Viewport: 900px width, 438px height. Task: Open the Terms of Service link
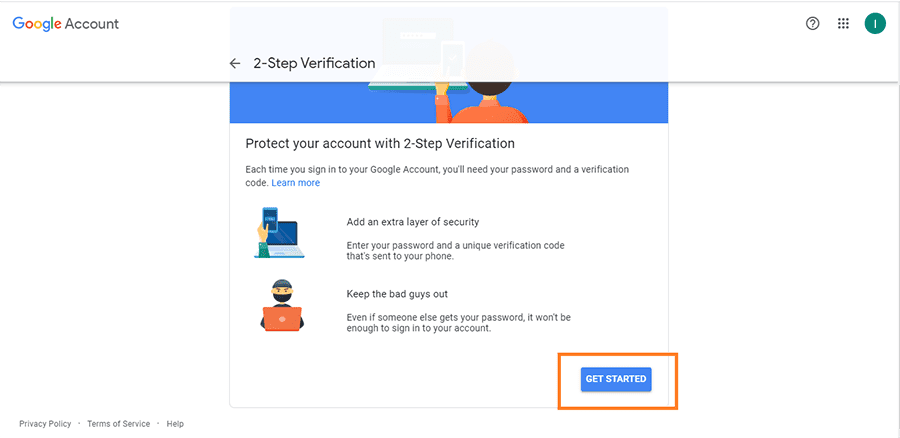click(118, 424)
